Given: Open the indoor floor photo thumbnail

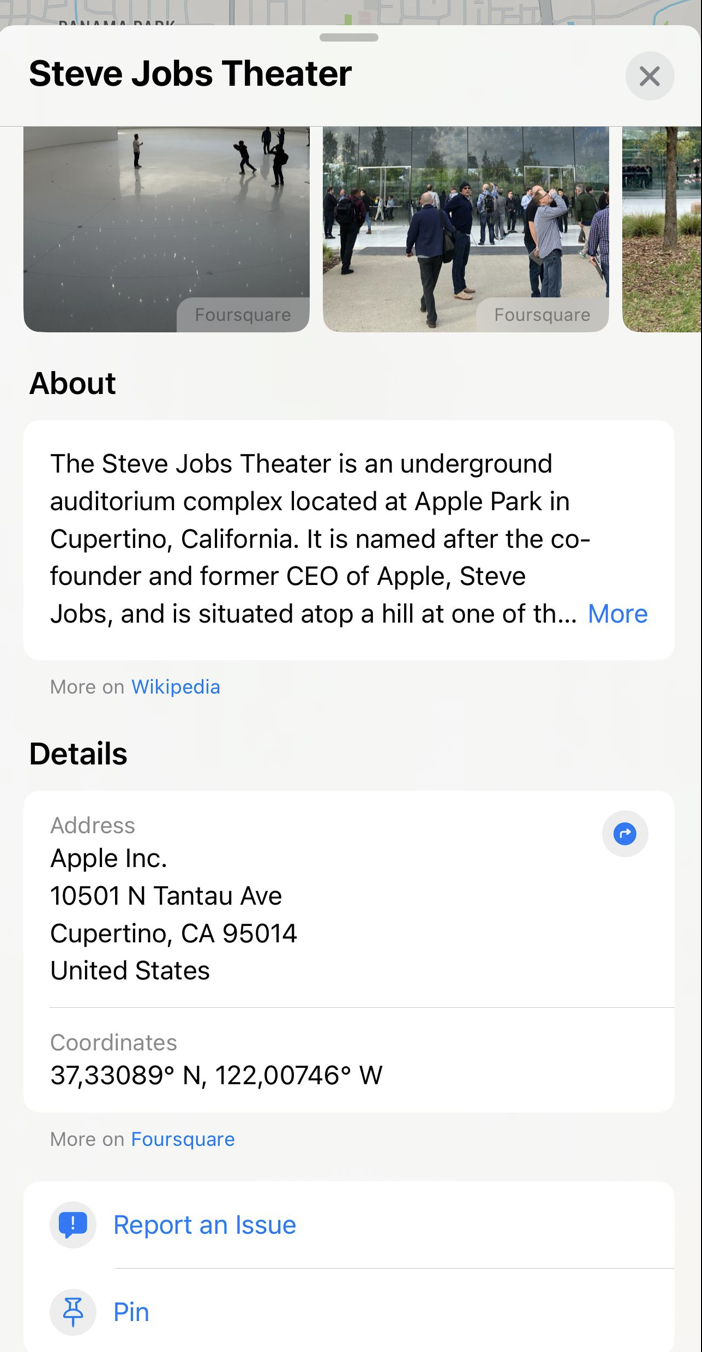Looking at the screenshot, I should pyautogui.click(x=166, y=228).
